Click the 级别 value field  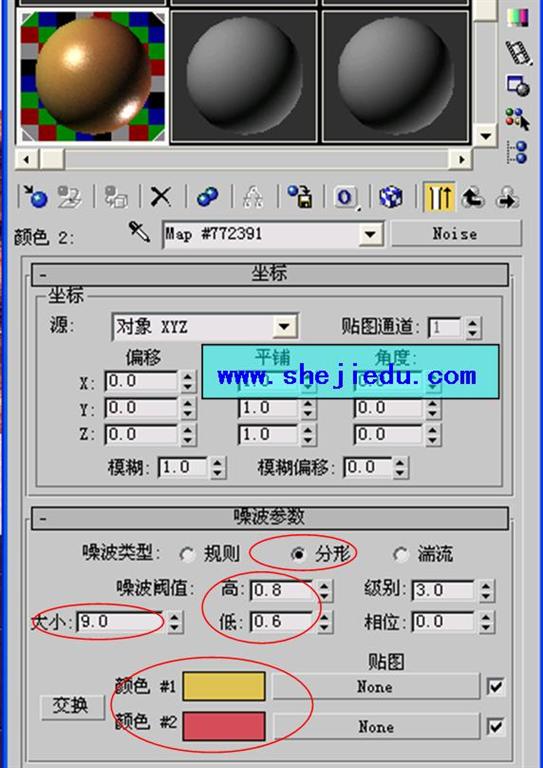(x=444, y=590)
